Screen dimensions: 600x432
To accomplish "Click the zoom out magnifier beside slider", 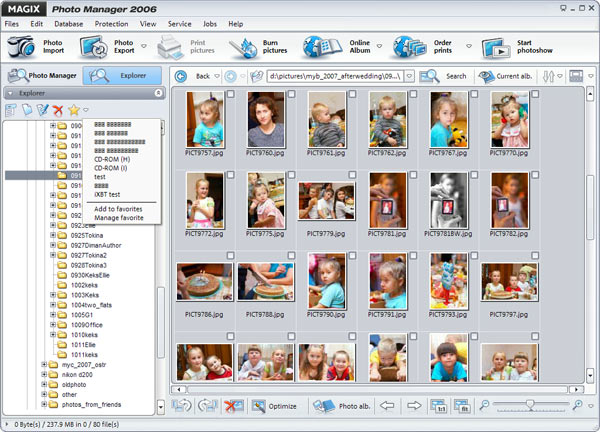I will 484,404.
